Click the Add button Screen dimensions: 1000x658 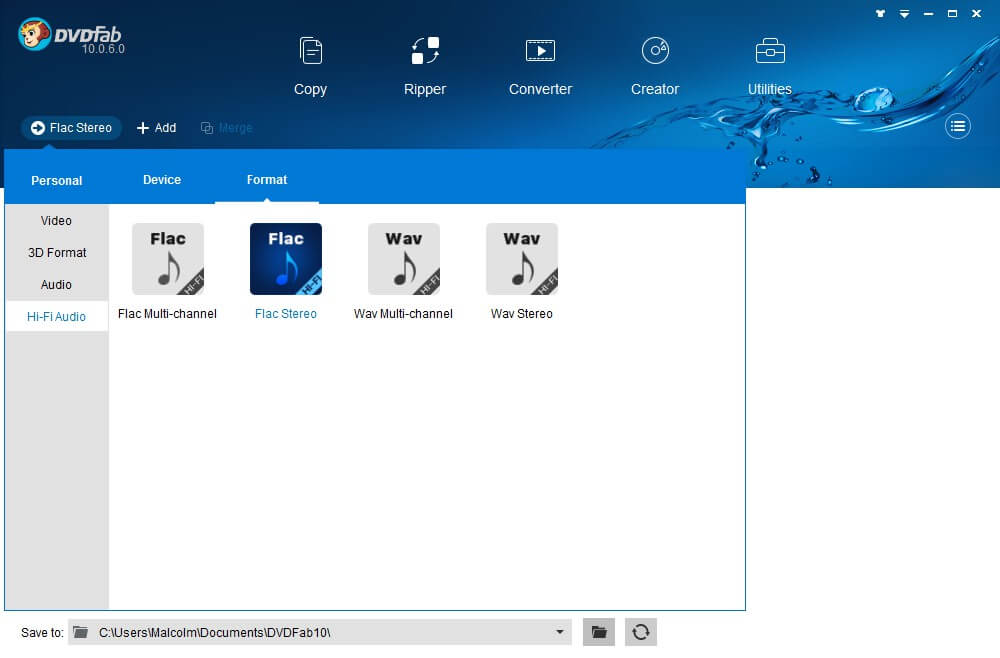coord(157,128)
